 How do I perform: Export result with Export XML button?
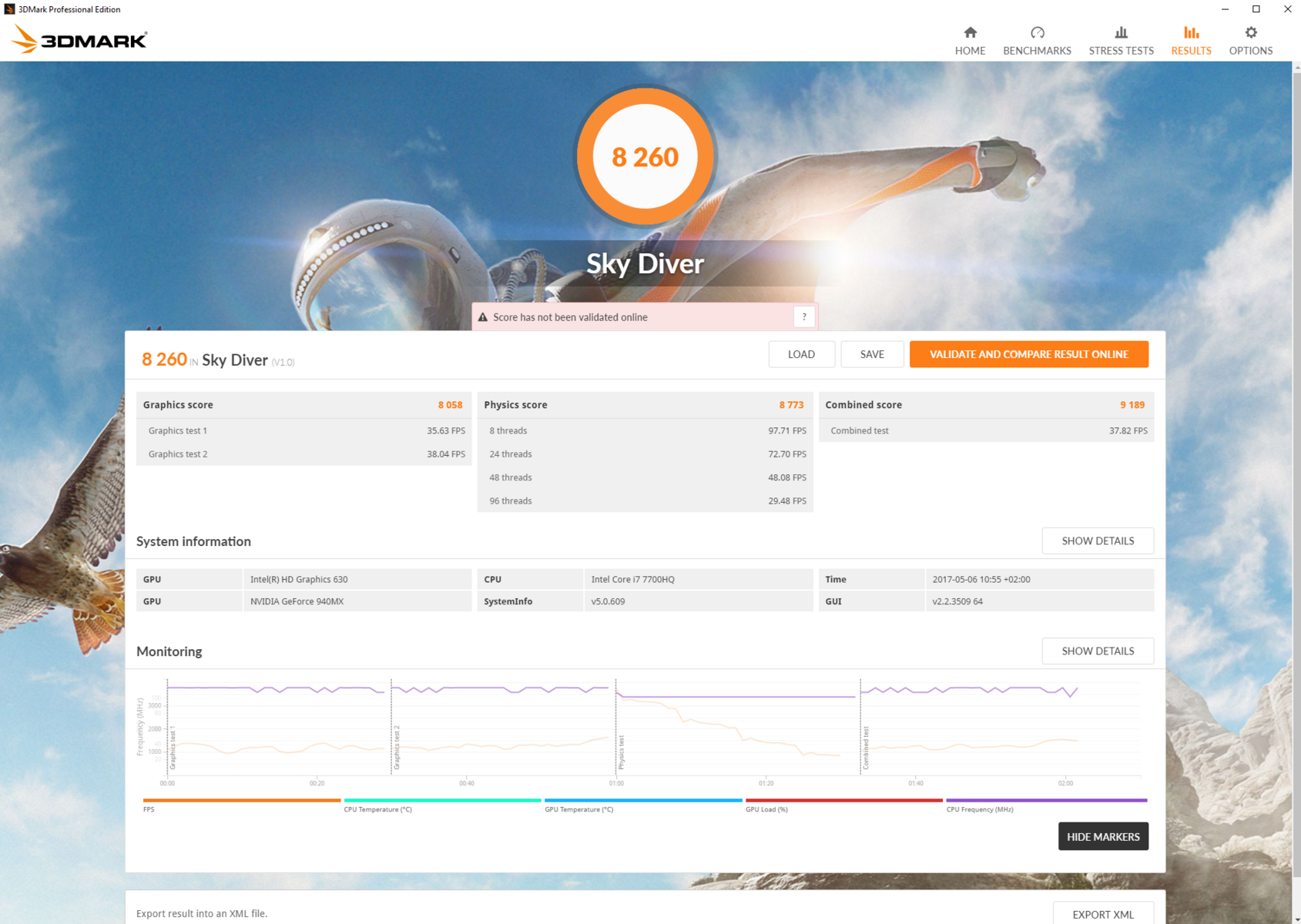tap(1102, 914)
